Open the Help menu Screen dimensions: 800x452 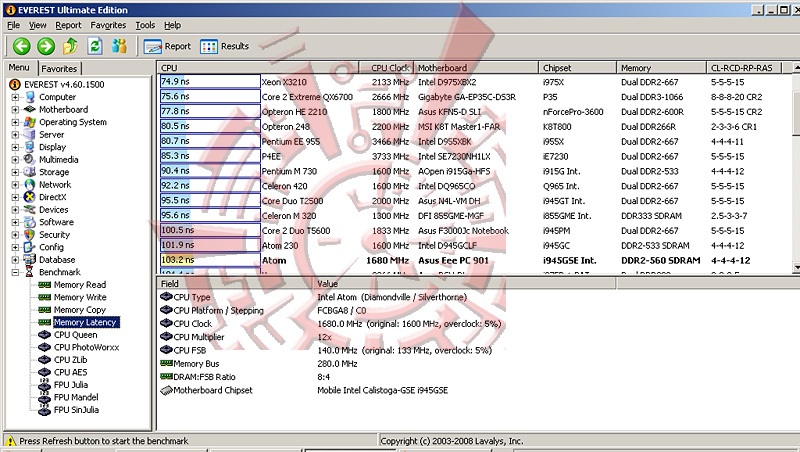pyautogui.click(x=172, y=25)
